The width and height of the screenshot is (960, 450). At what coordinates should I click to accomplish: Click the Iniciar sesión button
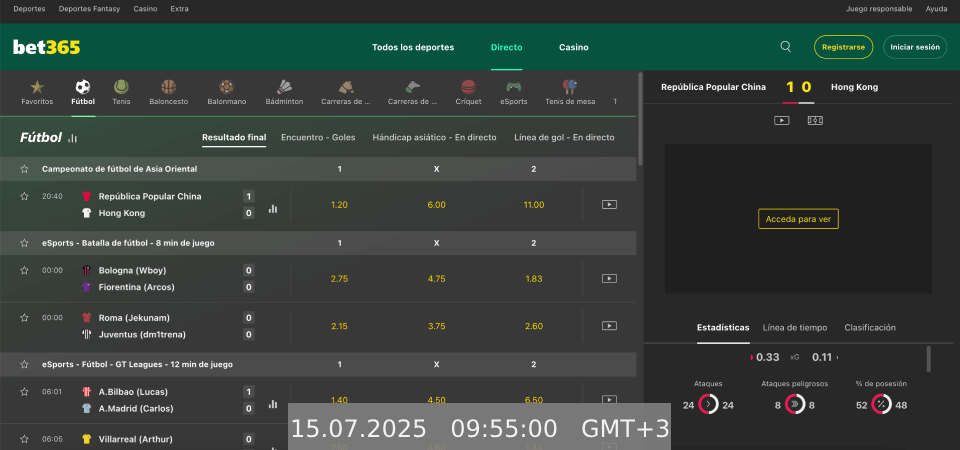915,47
